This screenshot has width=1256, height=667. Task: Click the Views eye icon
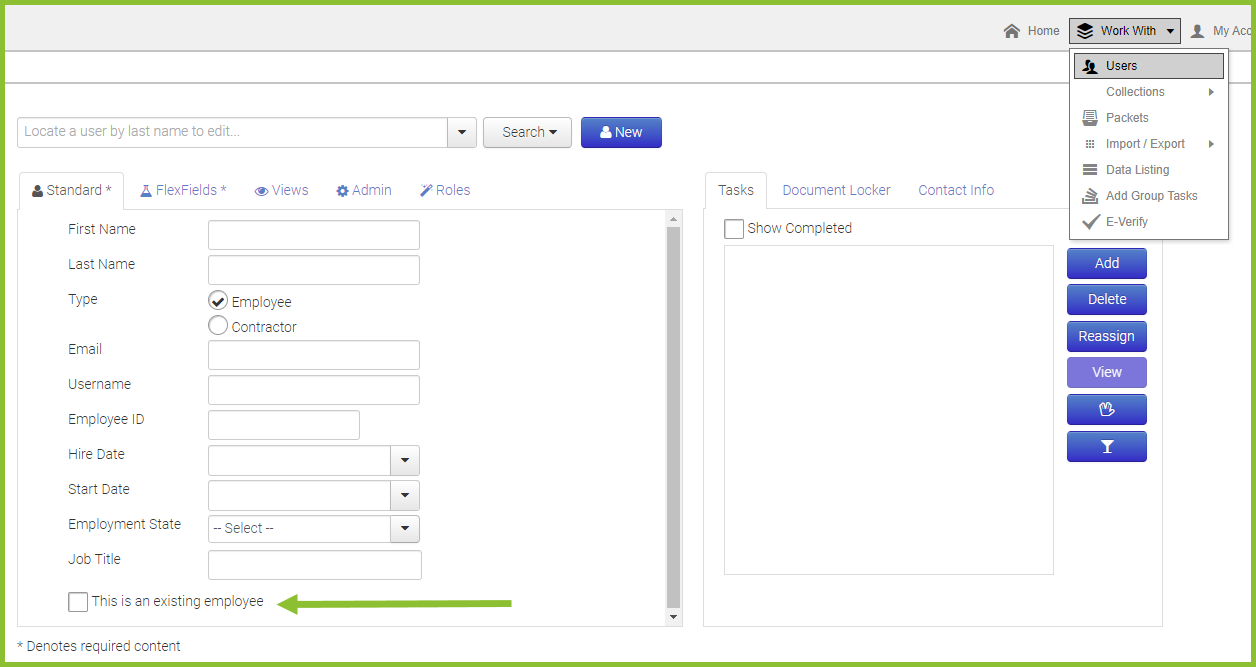tap(262, 191)
